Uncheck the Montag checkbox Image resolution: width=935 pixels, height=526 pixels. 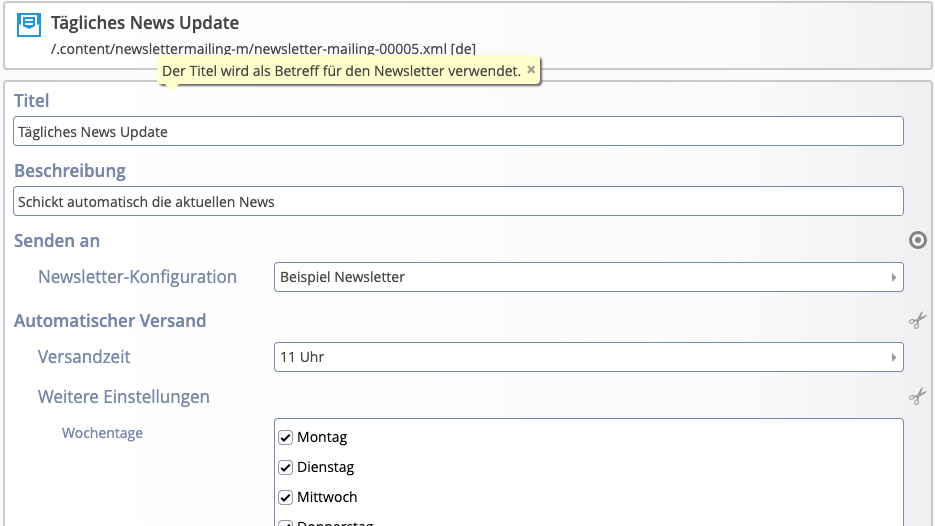[x=285, y=438]
